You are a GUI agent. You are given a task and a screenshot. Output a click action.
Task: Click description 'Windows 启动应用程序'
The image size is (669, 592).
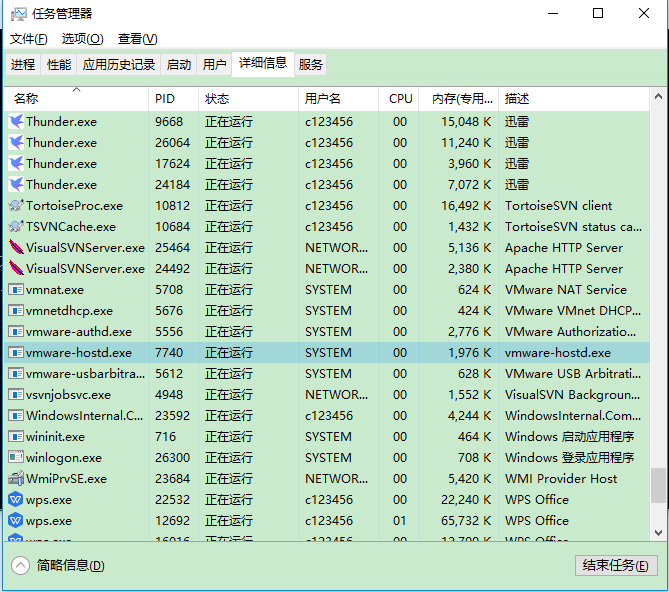(x=570, y=437)
